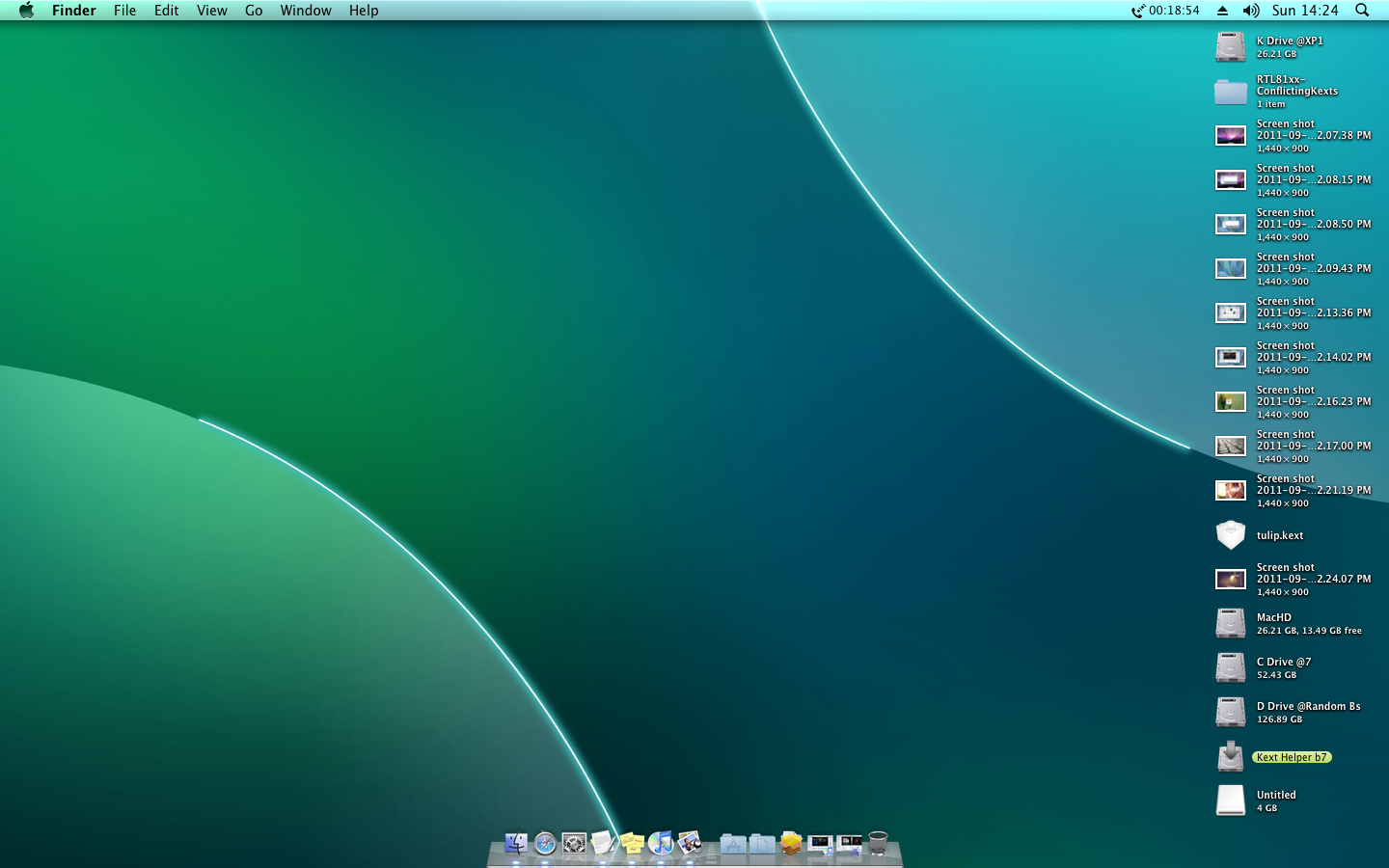Select the MacHD drive icon
This screenshot has height=868, width=1389.
tap(1230, 623)
